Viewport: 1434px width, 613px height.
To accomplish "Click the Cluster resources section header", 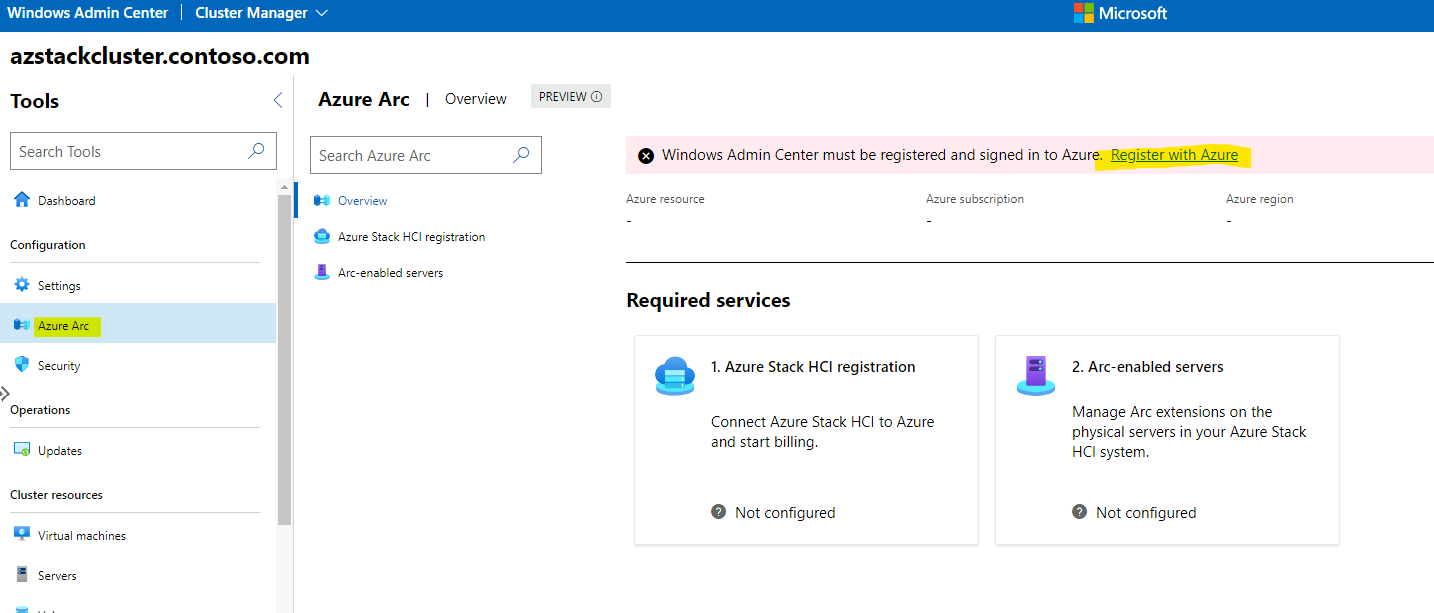I will (x=56, y=495).
